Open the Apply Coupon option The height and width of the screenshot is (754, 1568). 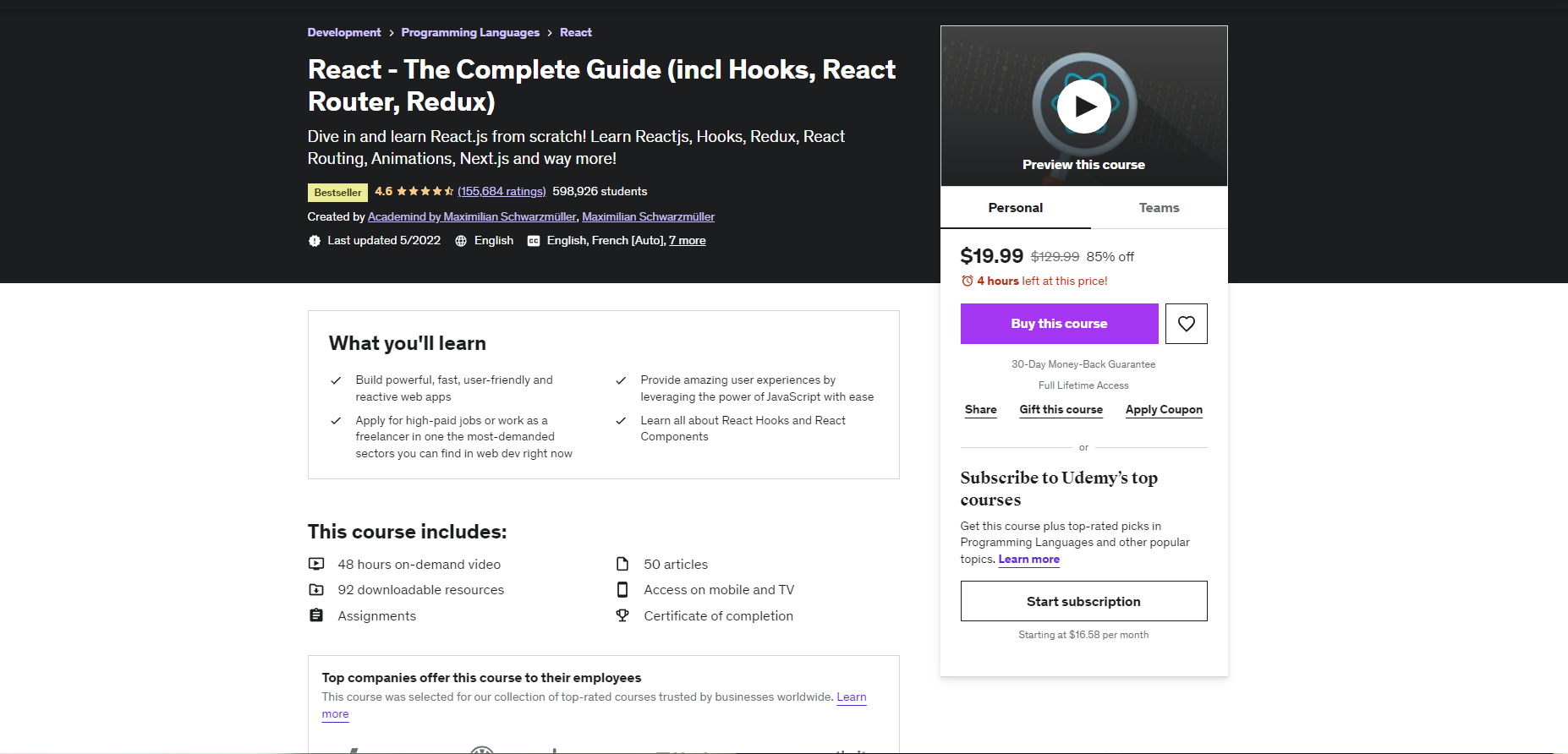pyautogui.click(x=1163, y=410)
